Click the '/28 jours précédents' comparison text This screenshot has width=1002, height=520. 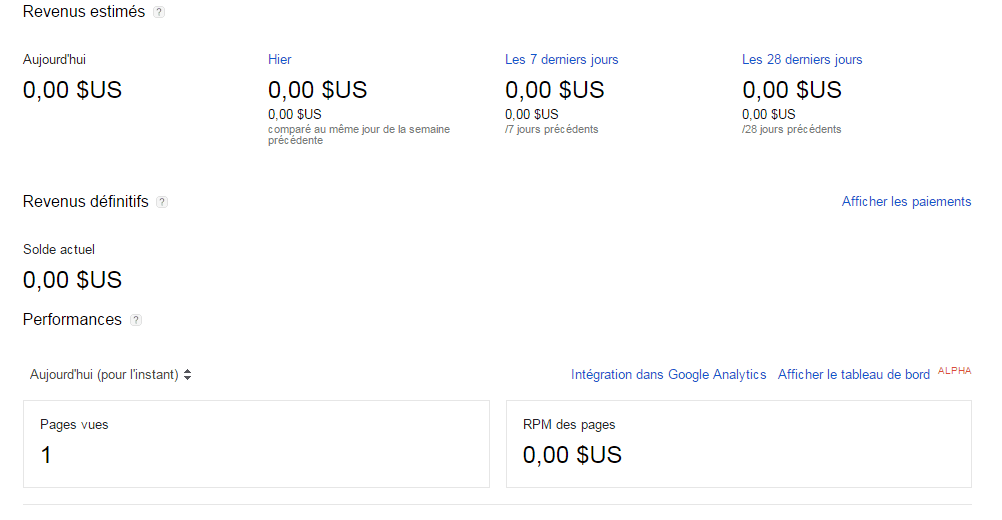click(x=791, y=130)
